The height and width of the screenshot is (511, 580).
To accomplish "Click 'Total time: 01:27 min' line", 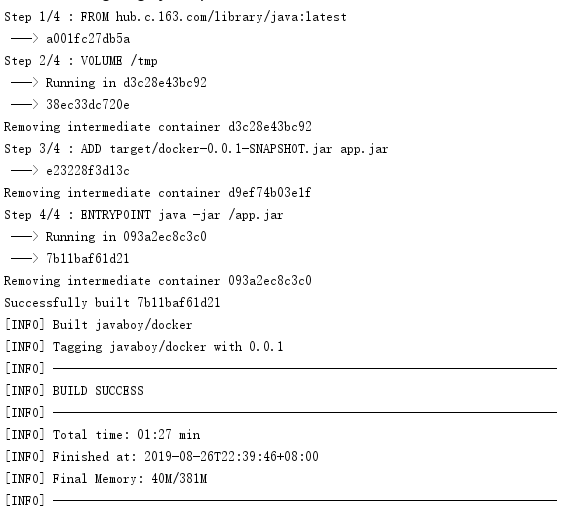I will click(x=103, y=435).
